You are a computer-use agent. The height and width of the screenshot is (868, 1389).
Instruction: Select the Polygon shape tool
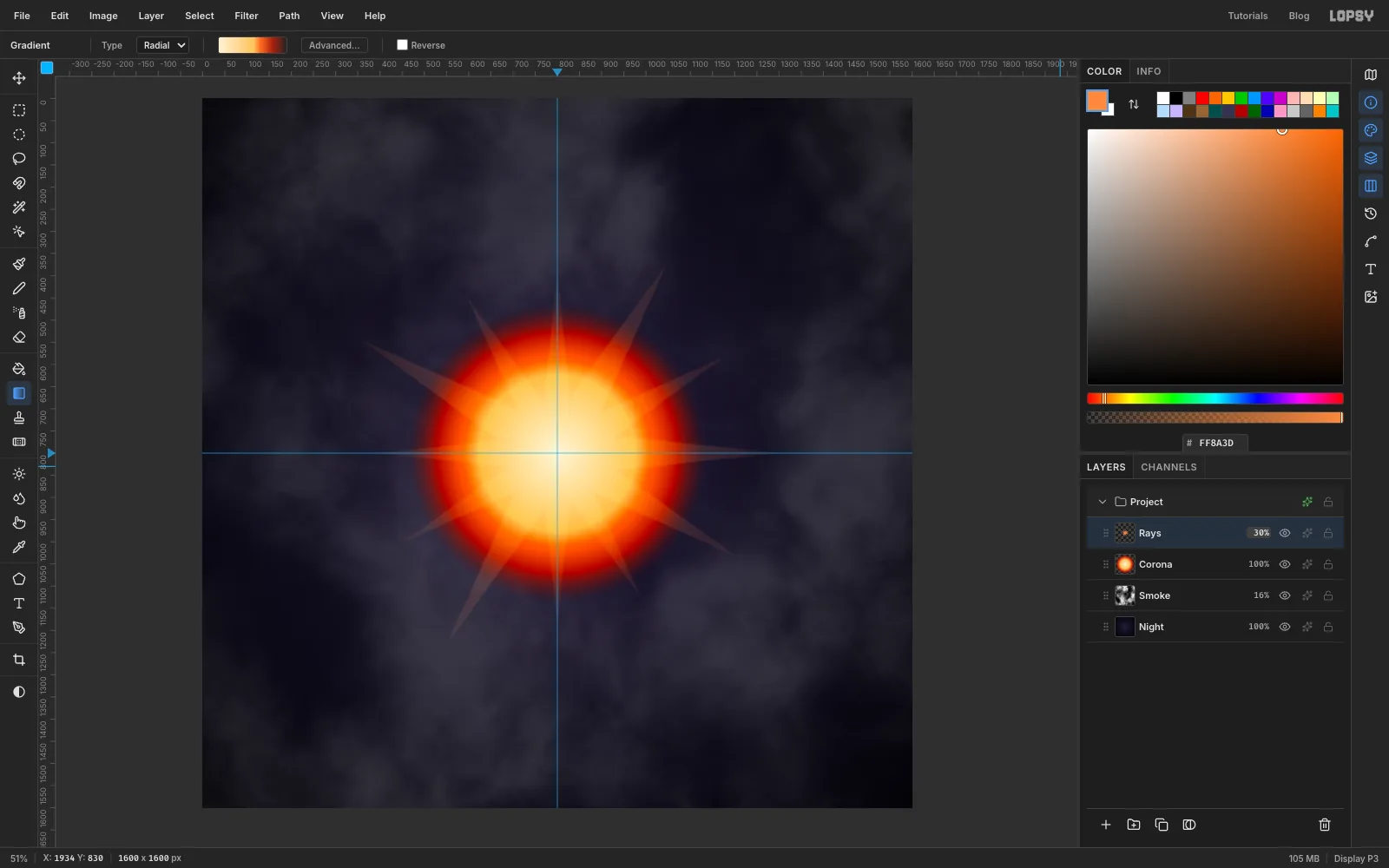point(19,579)
